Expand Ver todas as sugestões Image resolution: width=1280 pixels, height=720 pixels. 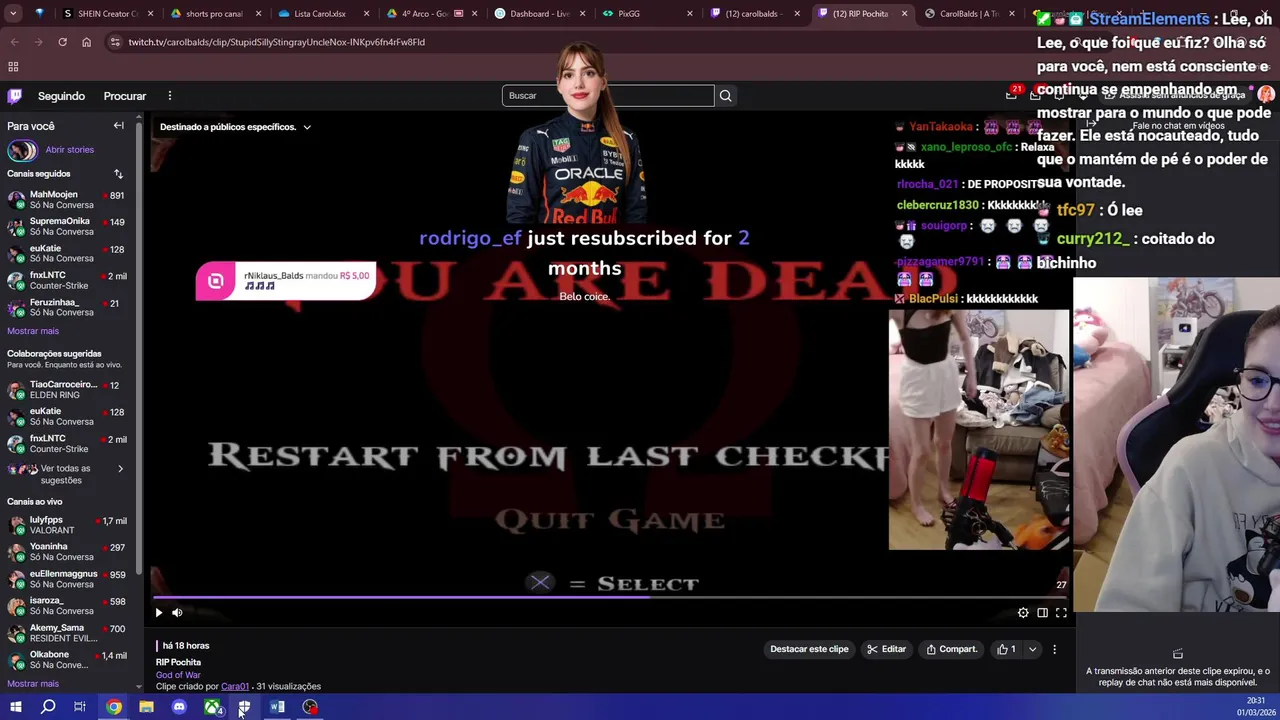(x=68, y=474)
